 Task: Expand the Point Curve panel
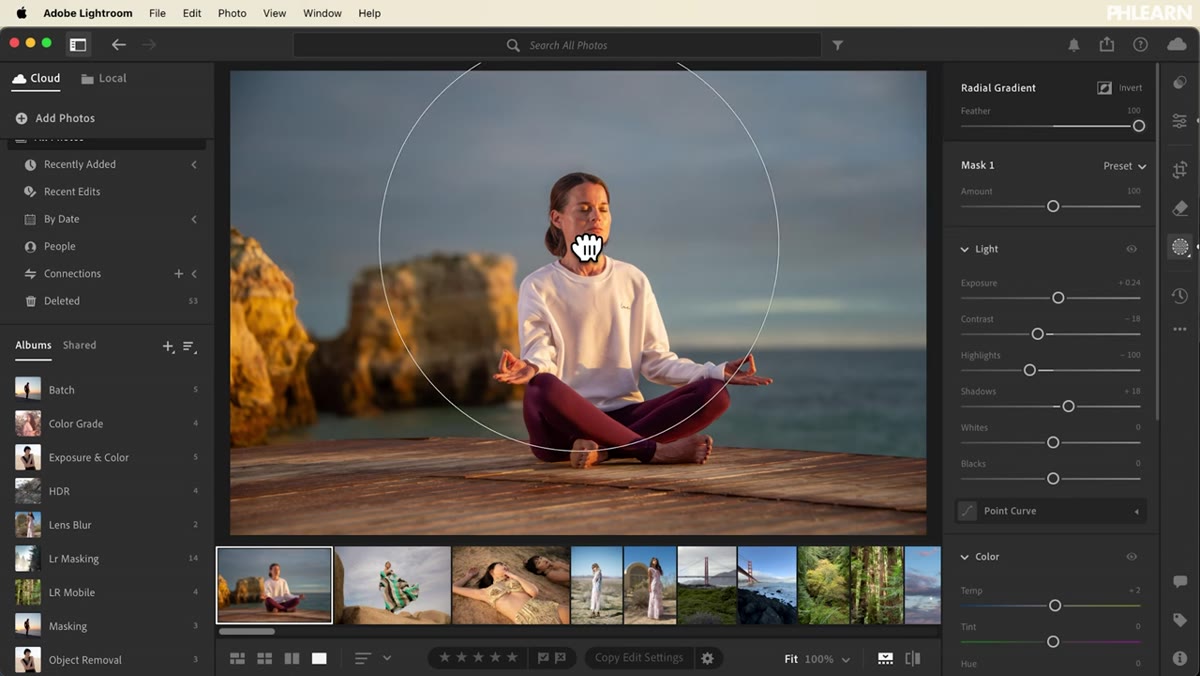coord(1136,511)
